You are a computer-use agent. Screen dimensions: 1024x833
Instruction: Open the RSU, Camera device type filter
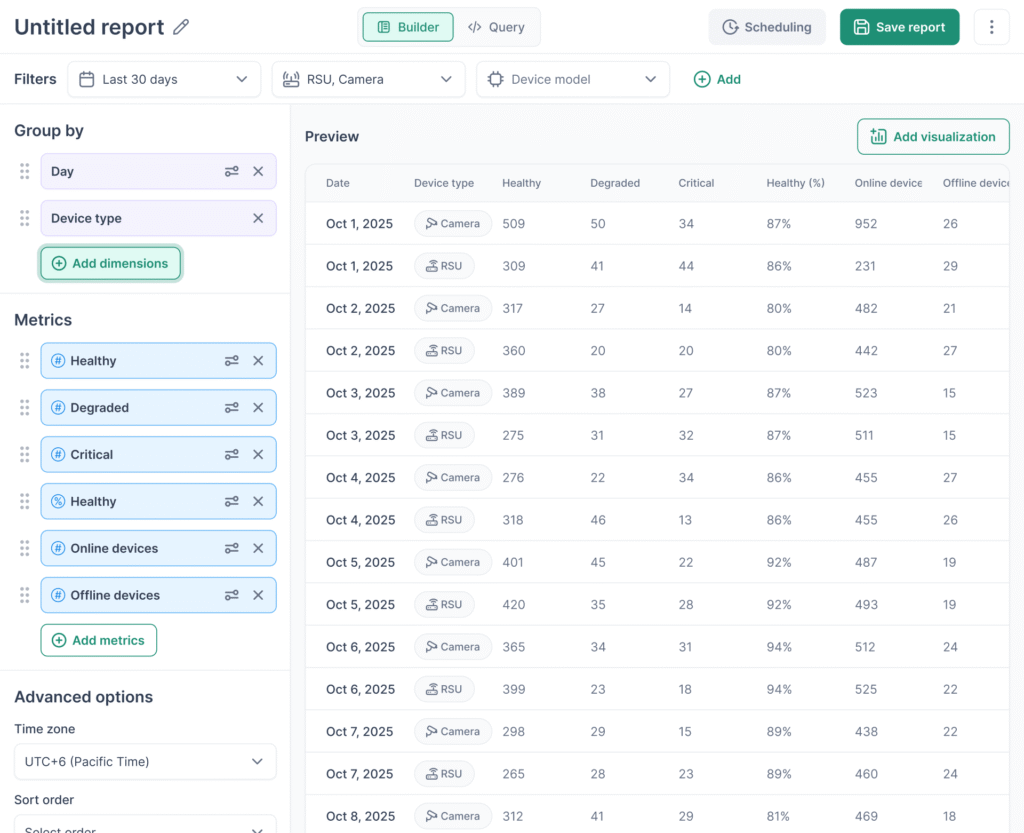click(x=368, y=79)
